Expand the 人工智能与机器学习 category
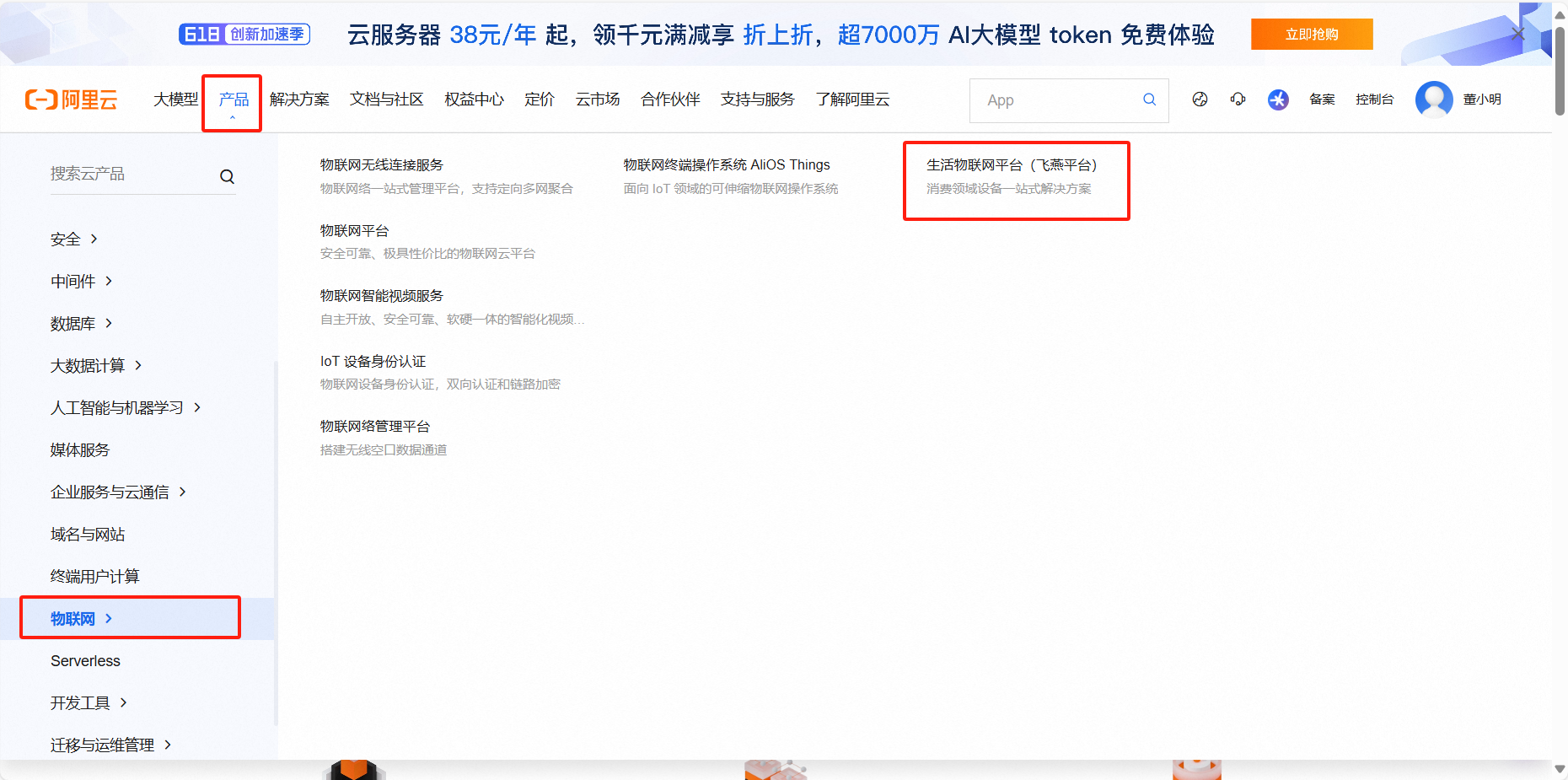 (x=126, y=408)
